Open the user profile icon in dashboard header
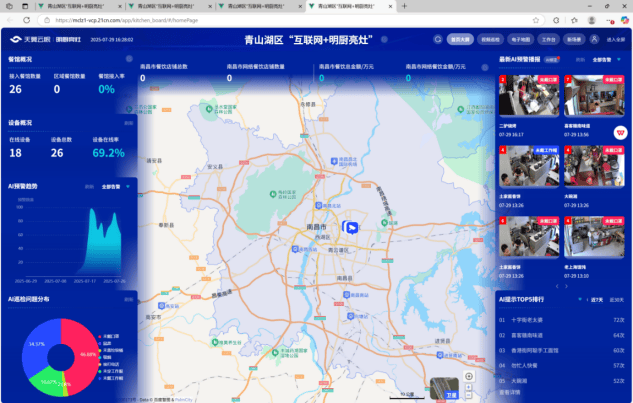 tap(595, 40)
